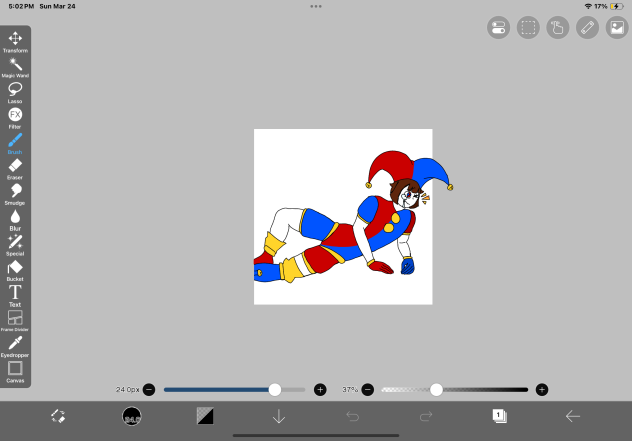Tap the back arrow to exit
The height and width of the screenshot is (441, 632).
tap(573, 416)
